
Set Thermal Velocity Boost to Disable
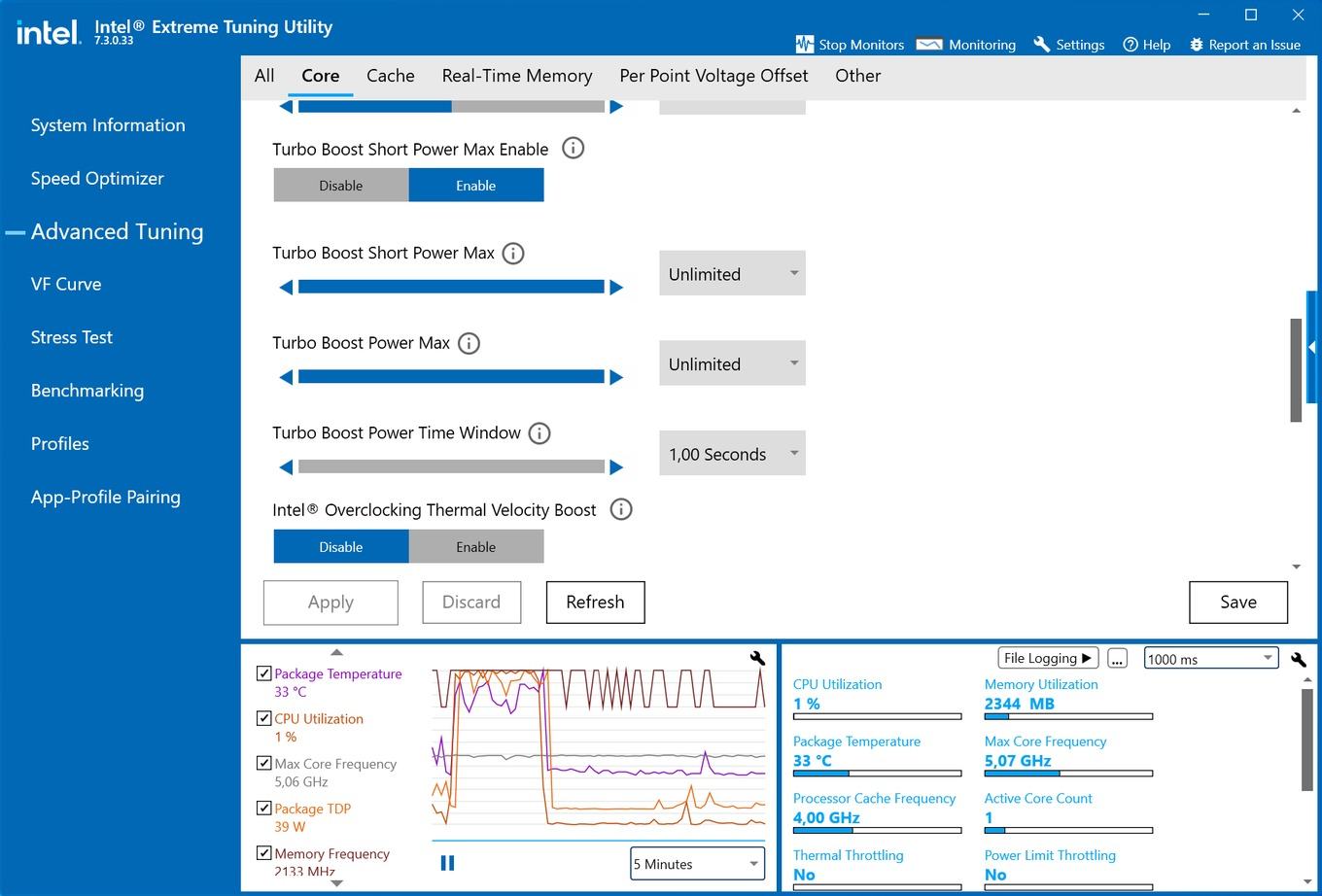(341, 547)
